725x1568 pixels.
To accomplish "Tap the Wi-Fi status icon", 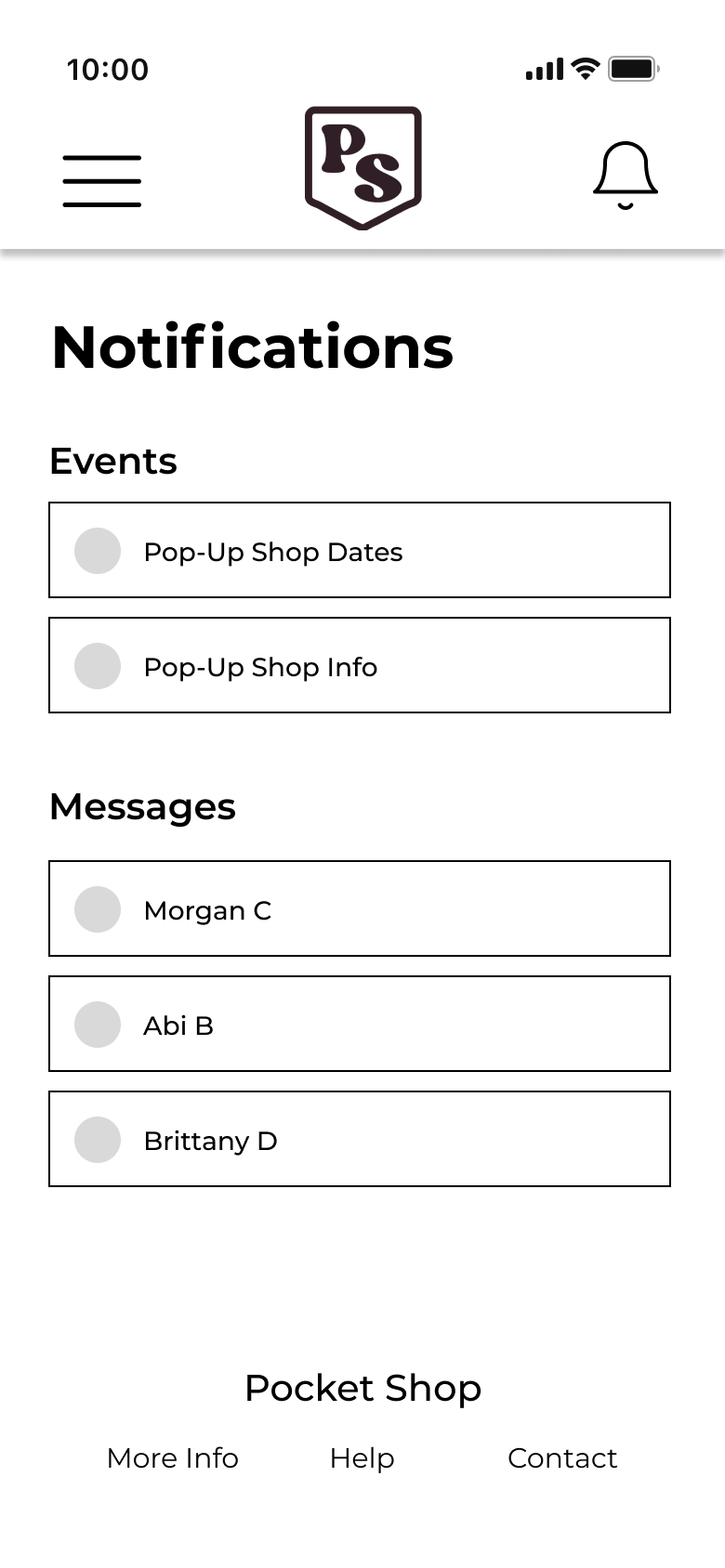I will click(586, 69).
